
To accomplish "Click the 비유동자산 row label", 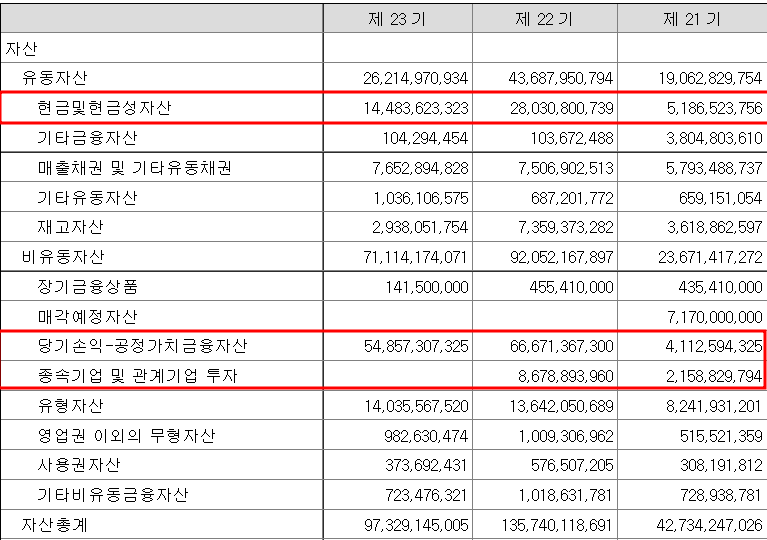I will point(63,257).
